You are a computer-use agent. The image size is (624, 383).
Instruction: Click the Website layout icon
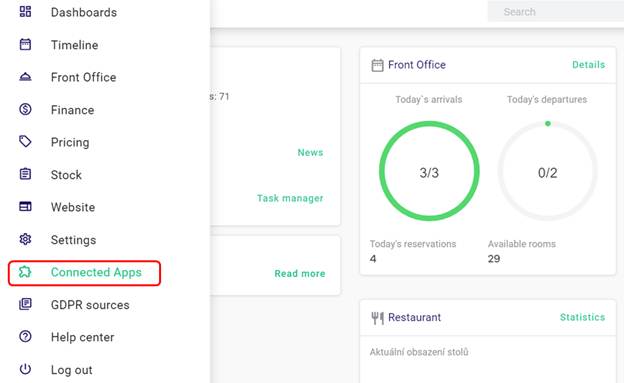click(25, 207)
